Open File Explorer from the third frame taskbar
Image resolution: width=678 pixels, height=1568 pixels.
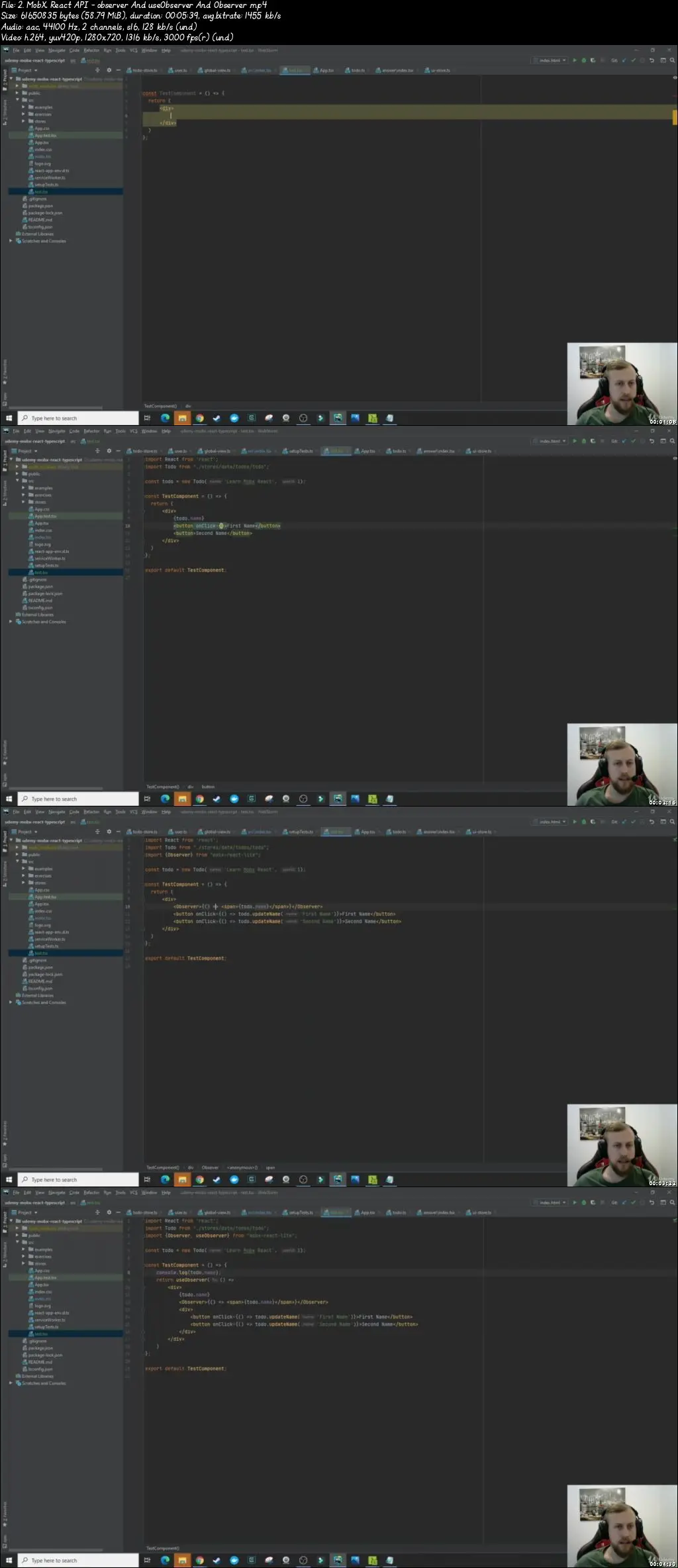coord(182,1180)
